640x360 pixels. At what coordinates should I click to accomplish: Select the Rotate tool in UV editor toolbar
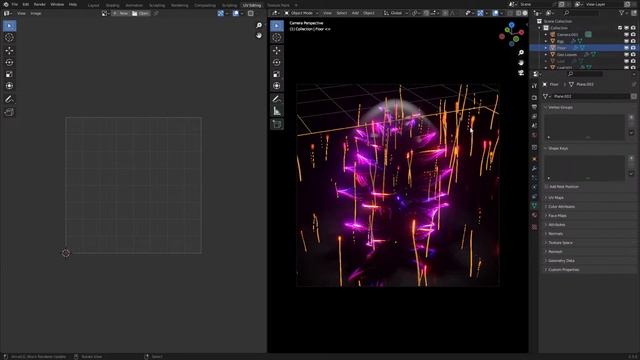pos(9,62)
